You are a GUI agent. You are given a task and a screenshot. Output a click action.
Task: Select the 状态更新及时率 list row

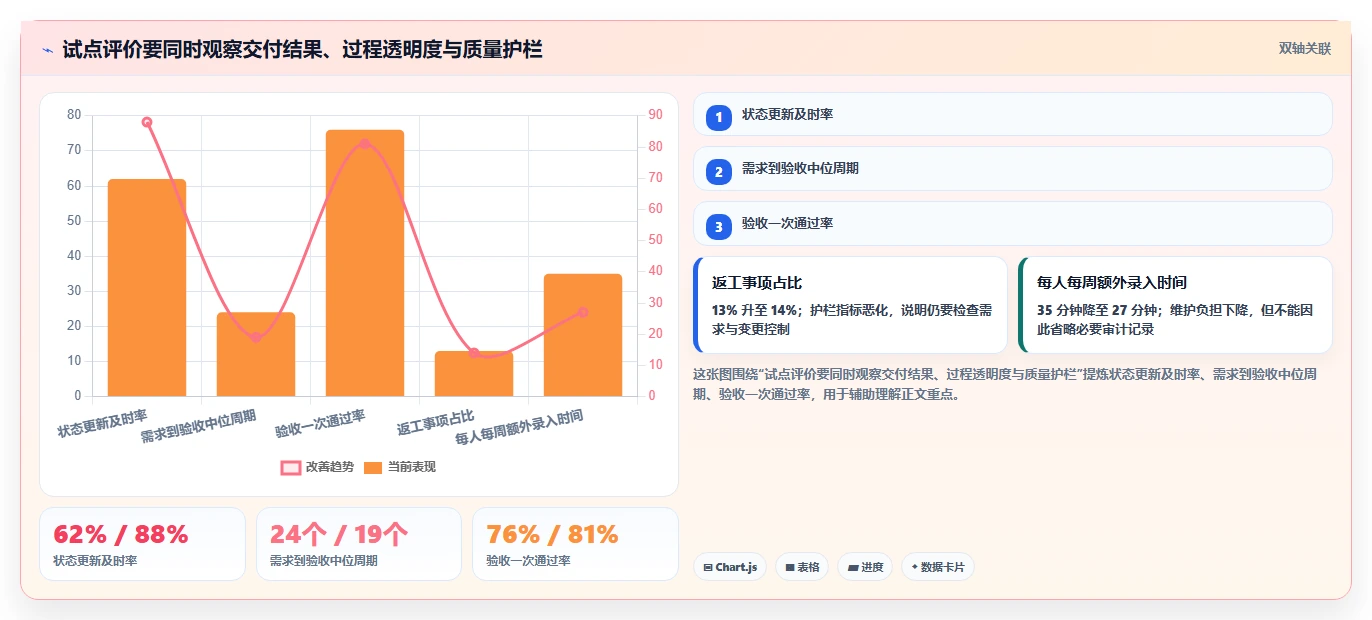click(1012, 114)
